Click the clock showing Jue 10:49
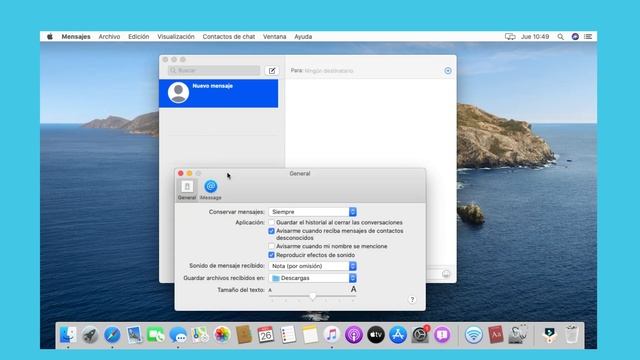 [535, 37]
